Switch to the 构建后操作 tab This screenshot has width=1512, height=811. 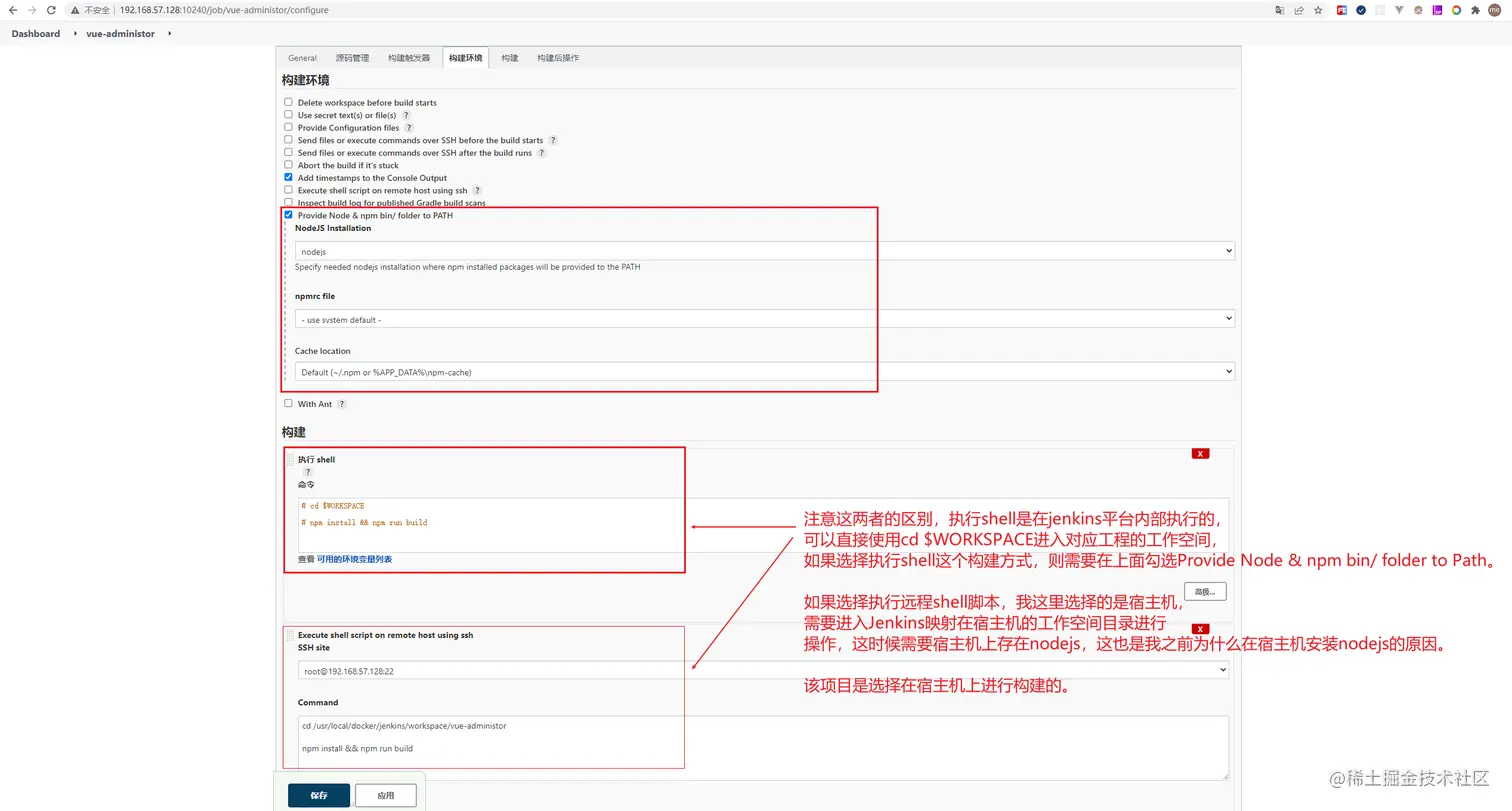(558, 58)
